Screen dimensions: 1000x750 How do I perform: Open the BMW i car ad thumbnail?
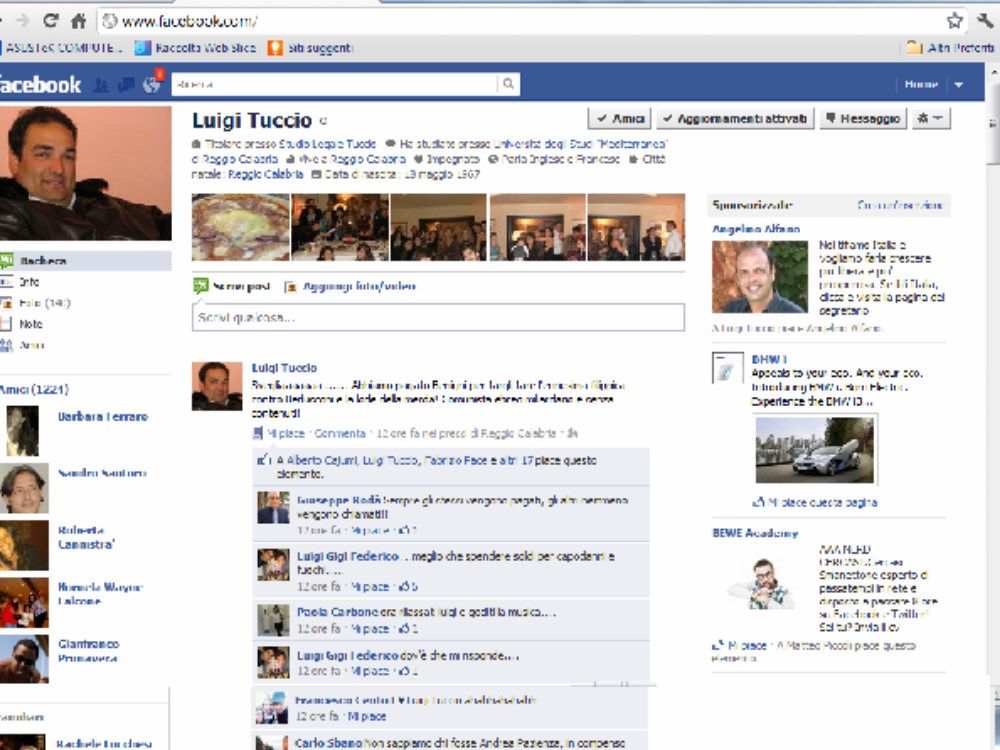point(814,450)
